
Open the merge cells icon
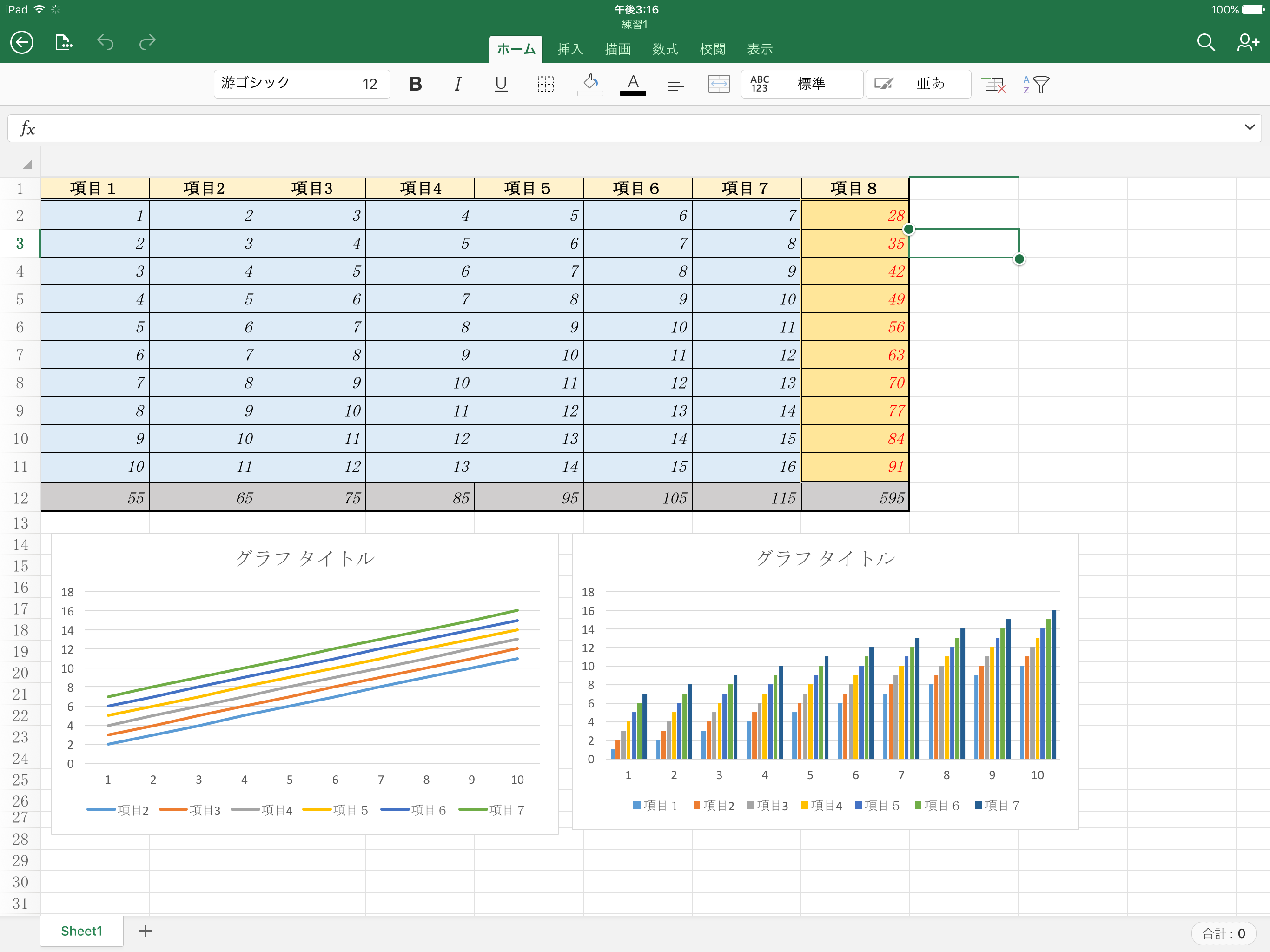pos(718,85)
